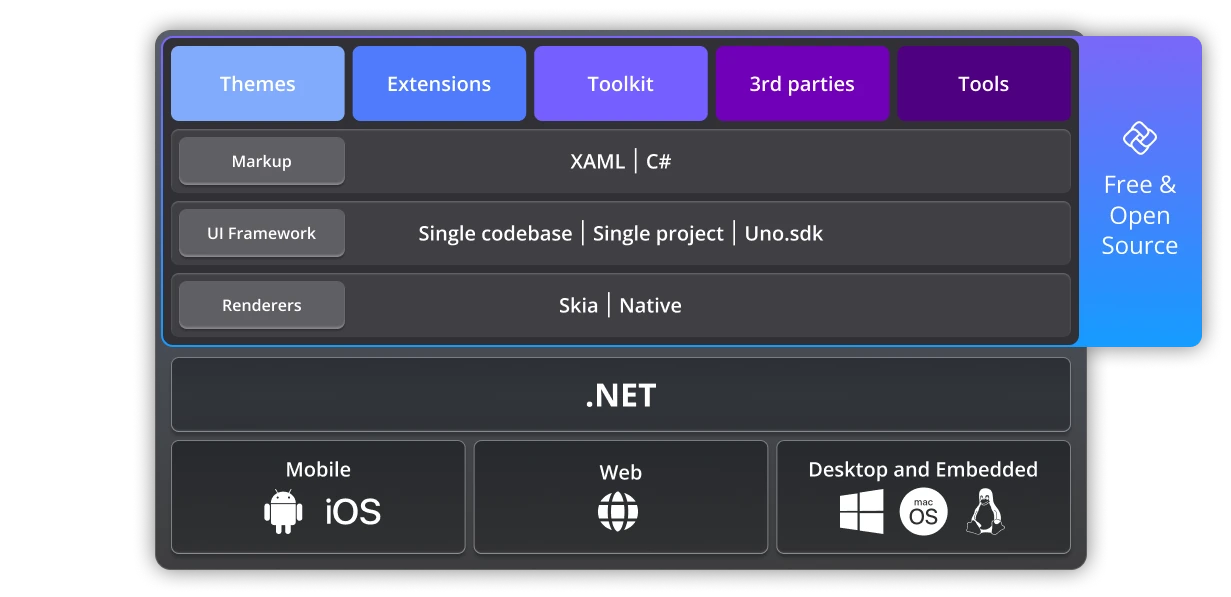Select the Skia renderer option
Viewport: 1231px width, 597px height.
[578, 305]
